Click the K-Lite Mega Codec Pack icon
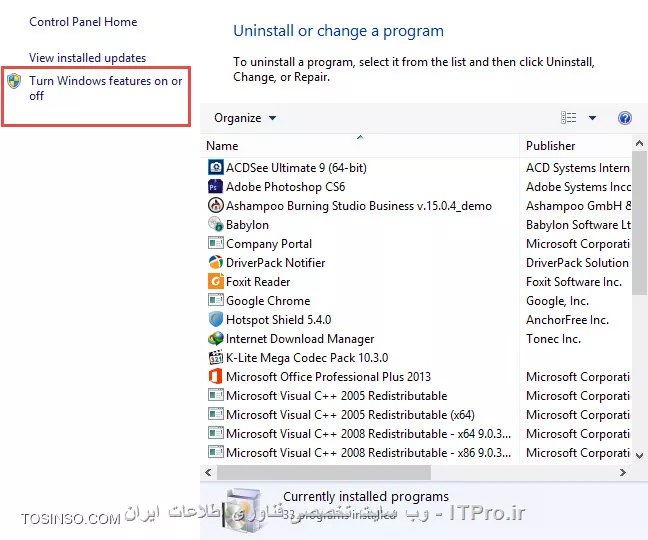Image resolution: width=648 pixels, height=540 pixels. [215, 357]
